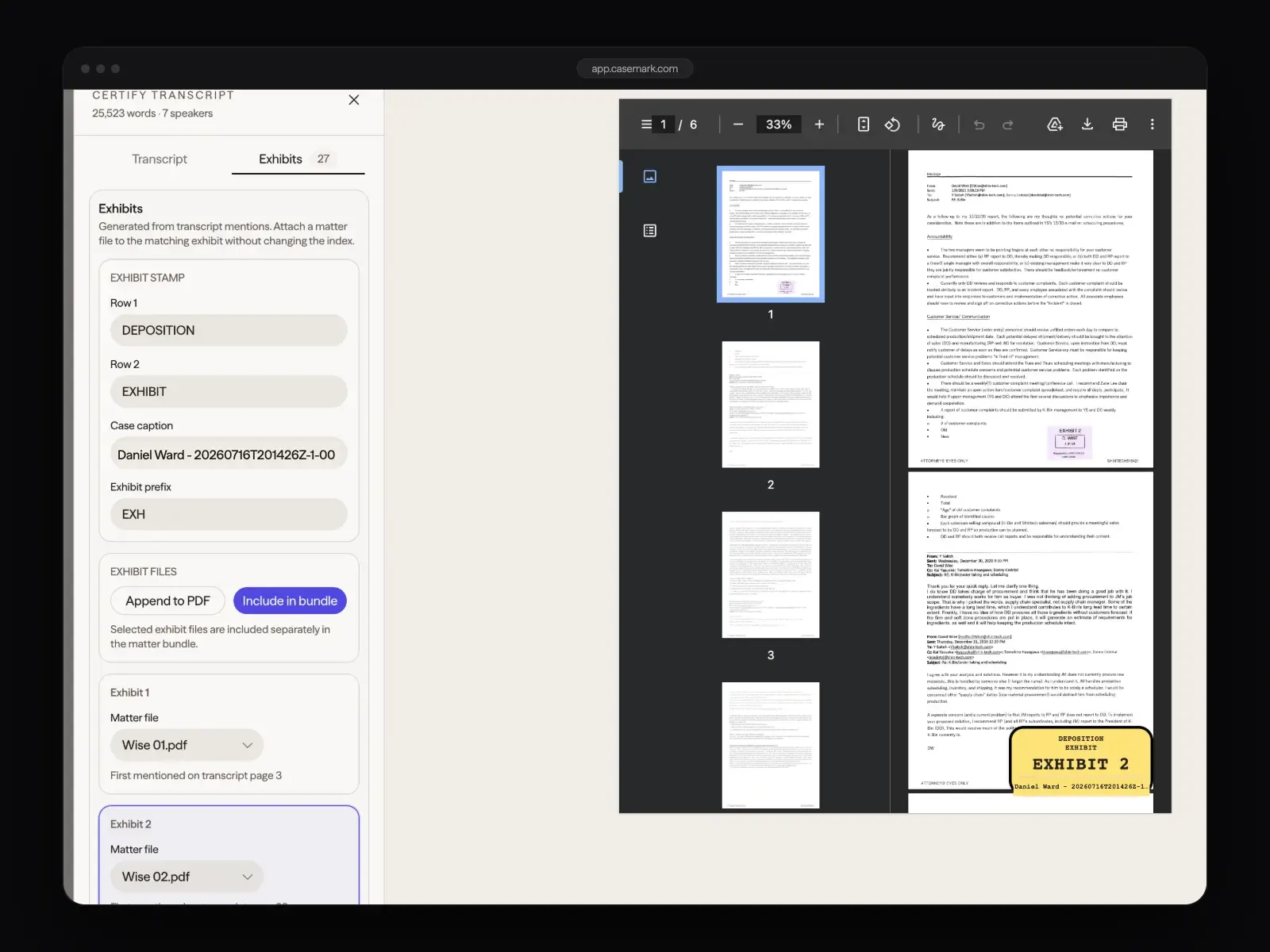The width and height of the screenshot is (1270, 952).
Task: Click the app.casemark.com address bar
Action: pos(635,69)
